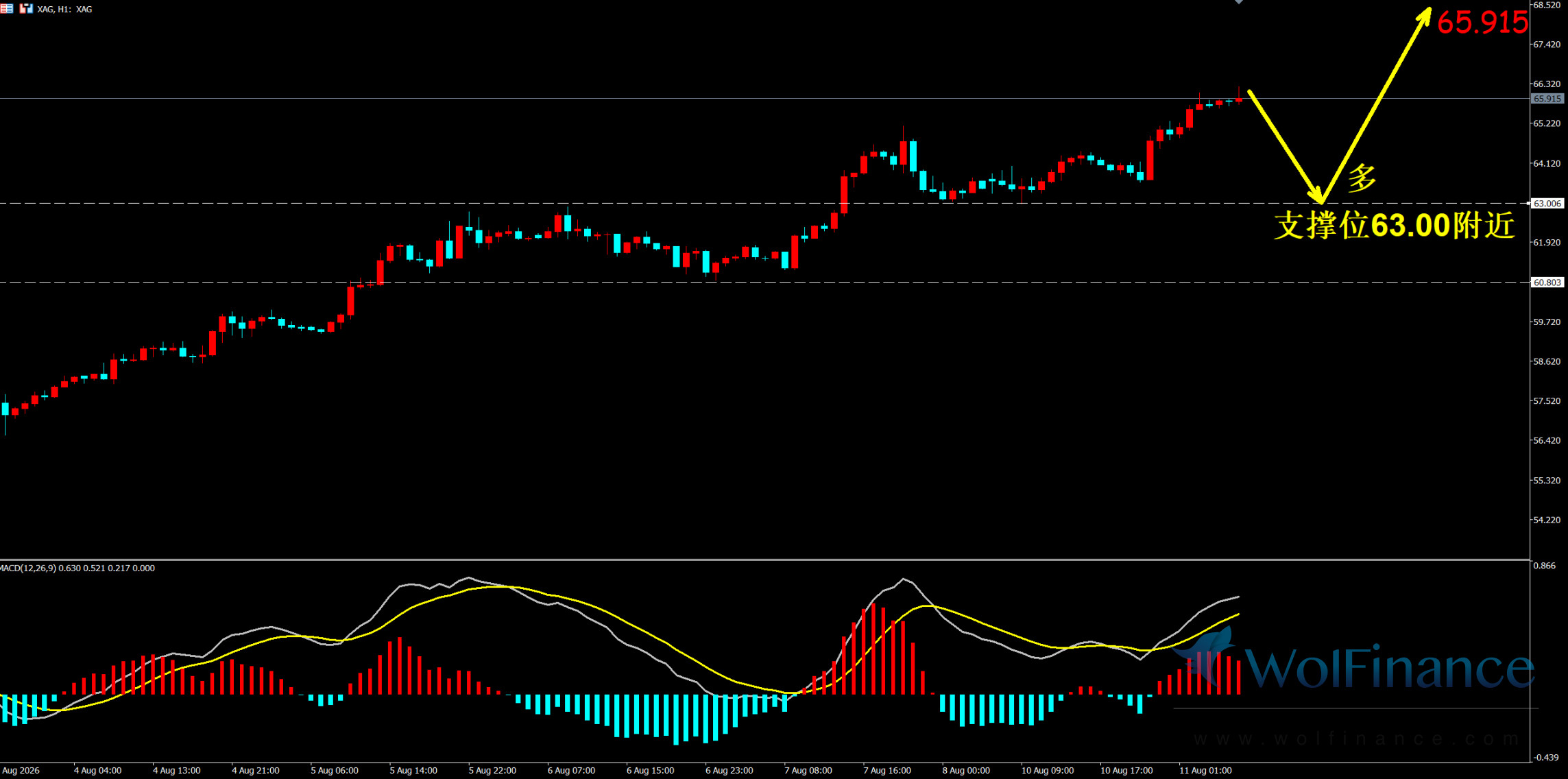Click the 'XAG, H1: XAG' chart title
This screenshot has height=779, width=1568.
(64, 10)
